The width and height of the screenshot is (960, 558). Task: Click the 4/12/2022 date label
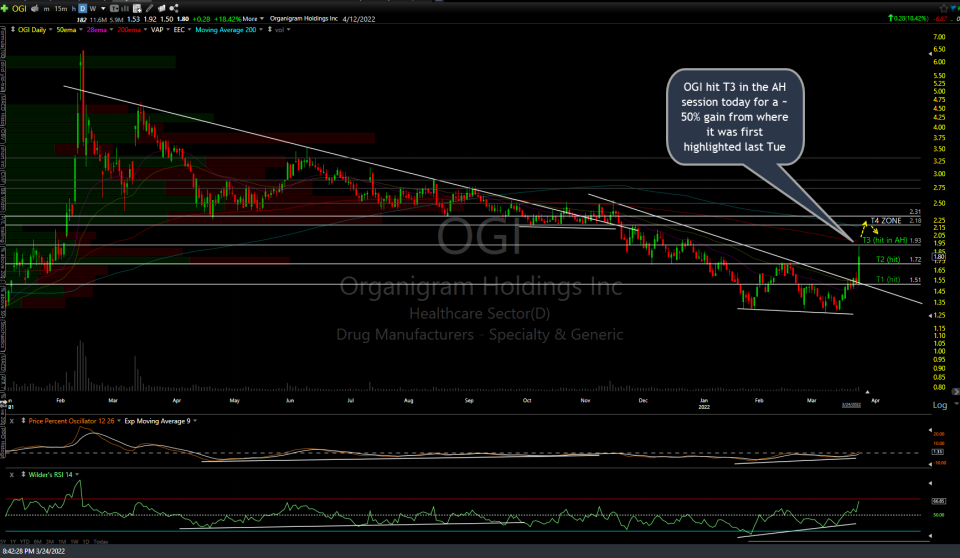(x=359, y=19)
